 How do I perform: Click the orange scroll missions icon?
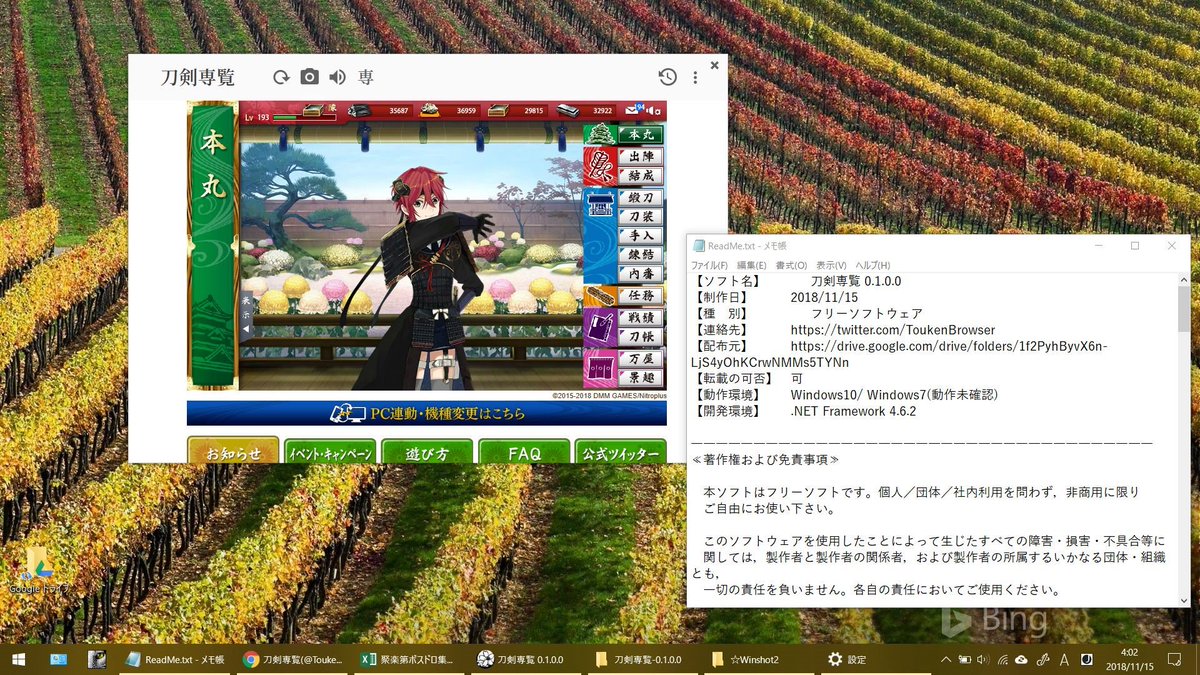[x=600, y=296]
